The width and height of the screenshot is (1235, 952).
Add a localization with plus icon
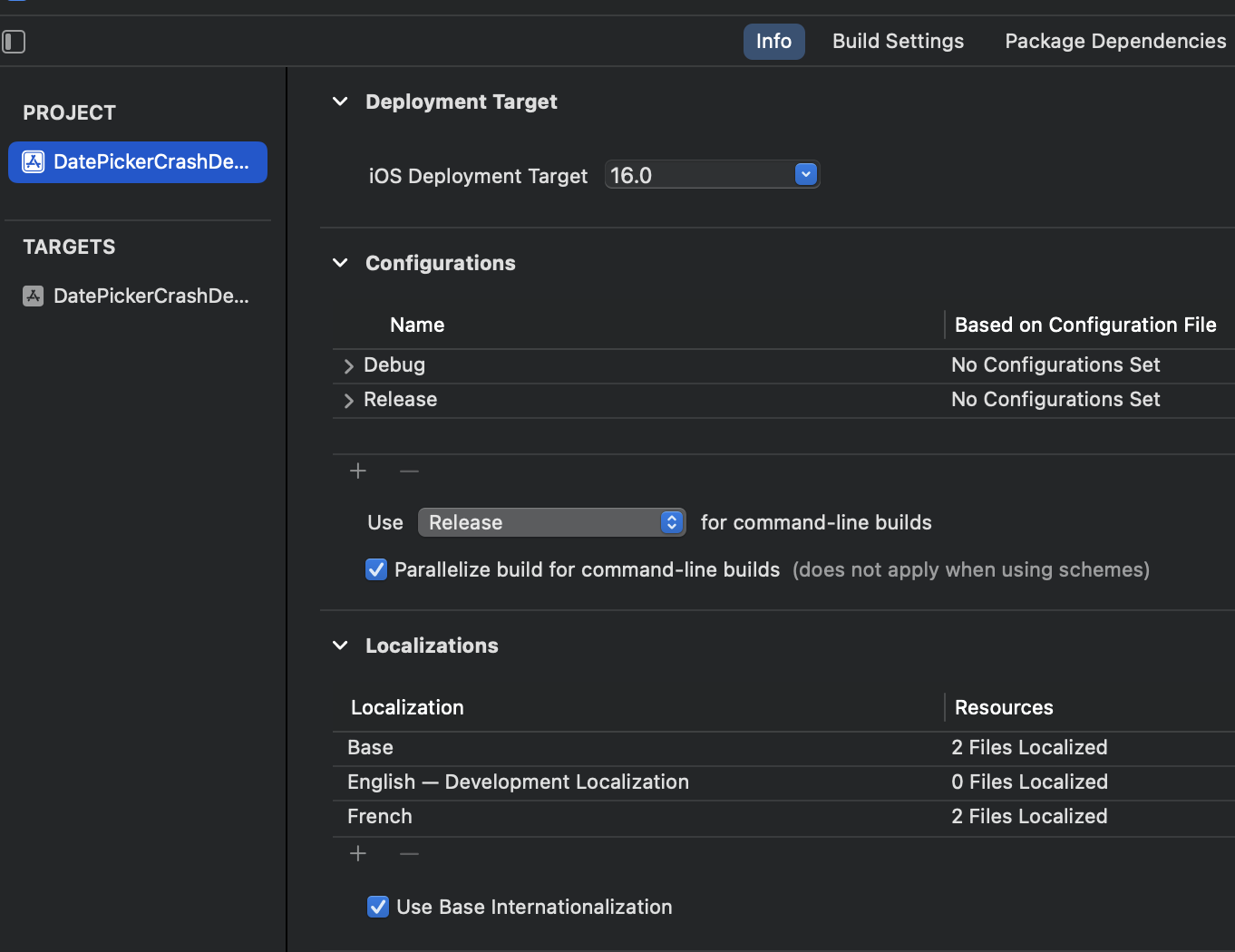pos(358,853)
